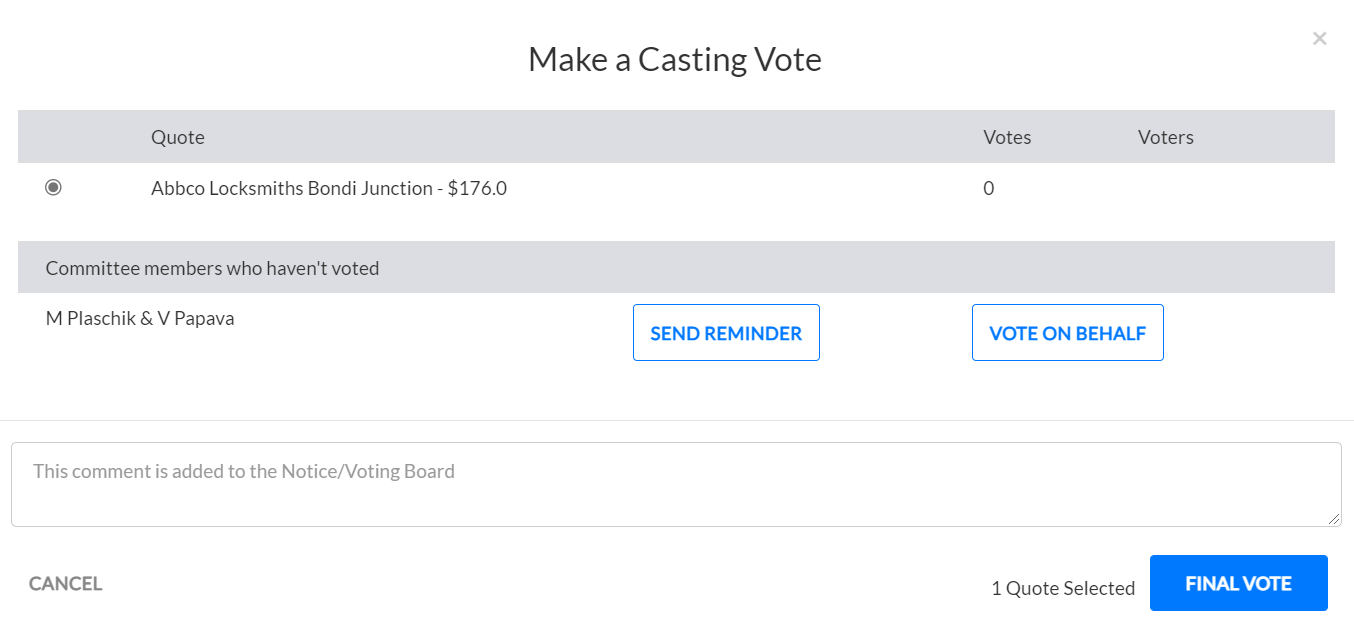Cancel the casting vote
This screenshot has width=1354, height=621.
click(x=65, y=583)
